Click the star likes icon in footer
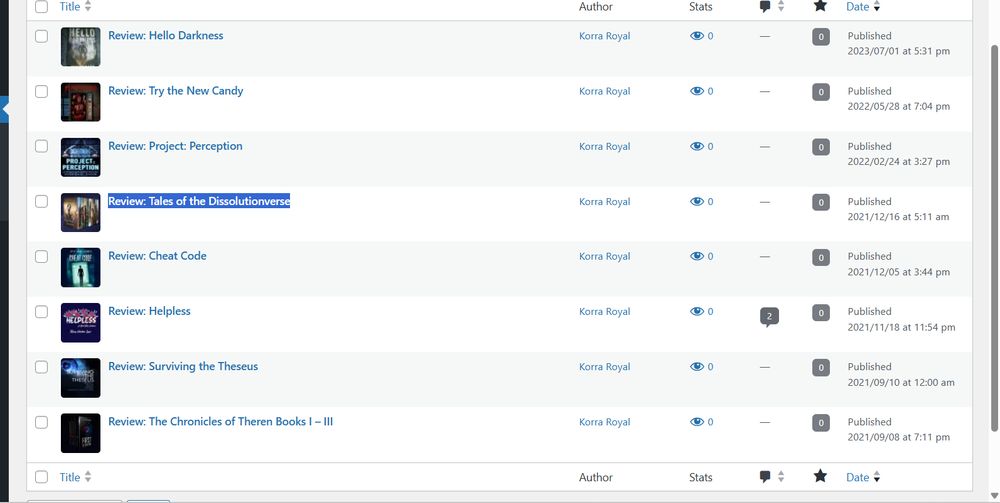 coord(820,476)
